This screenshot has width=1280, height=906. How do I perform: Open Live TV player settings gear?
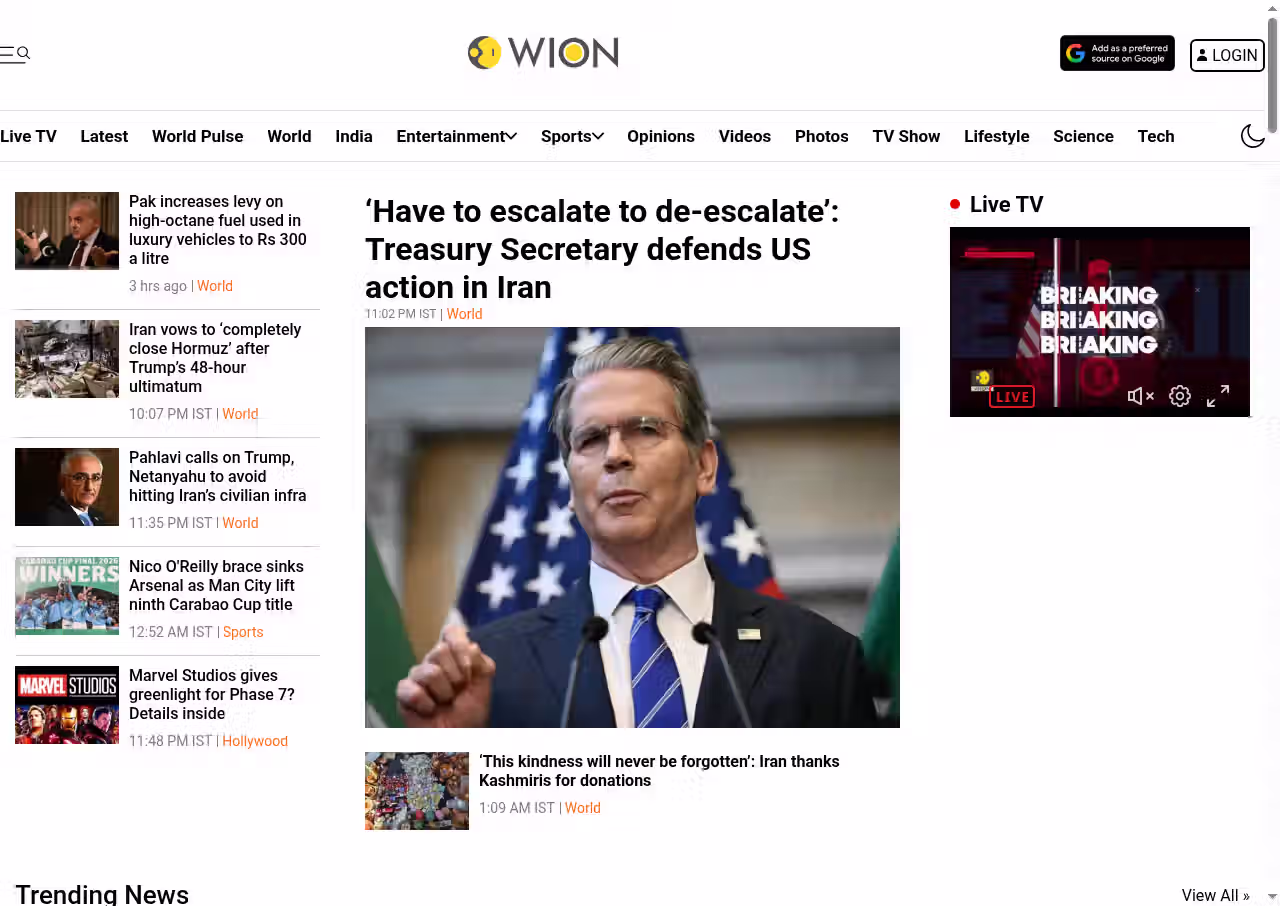(x=1180, y=396)
